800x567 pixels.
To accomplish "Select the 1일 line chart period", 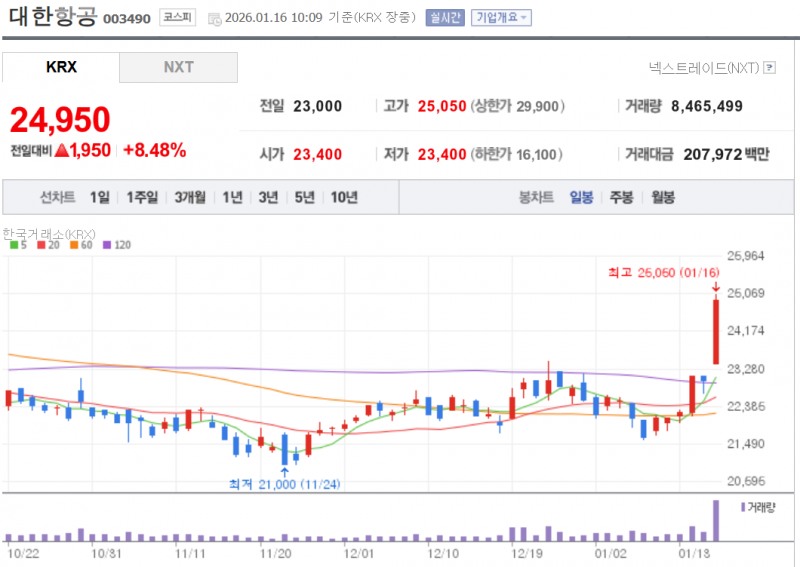I will click(x=99, y=197).
